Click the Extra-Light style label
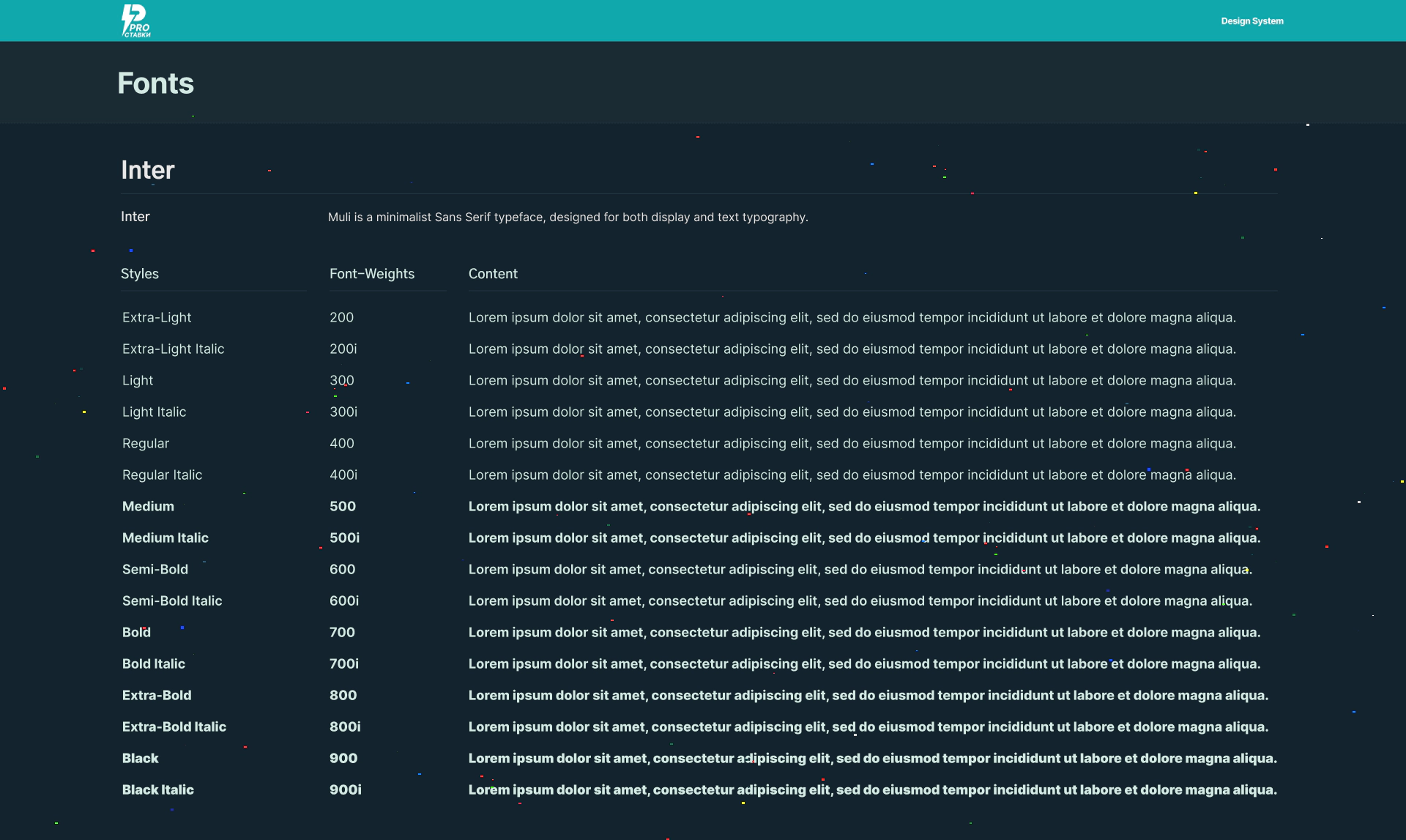1406x840 pixels. pyautogui.click(x=156, y=318)
